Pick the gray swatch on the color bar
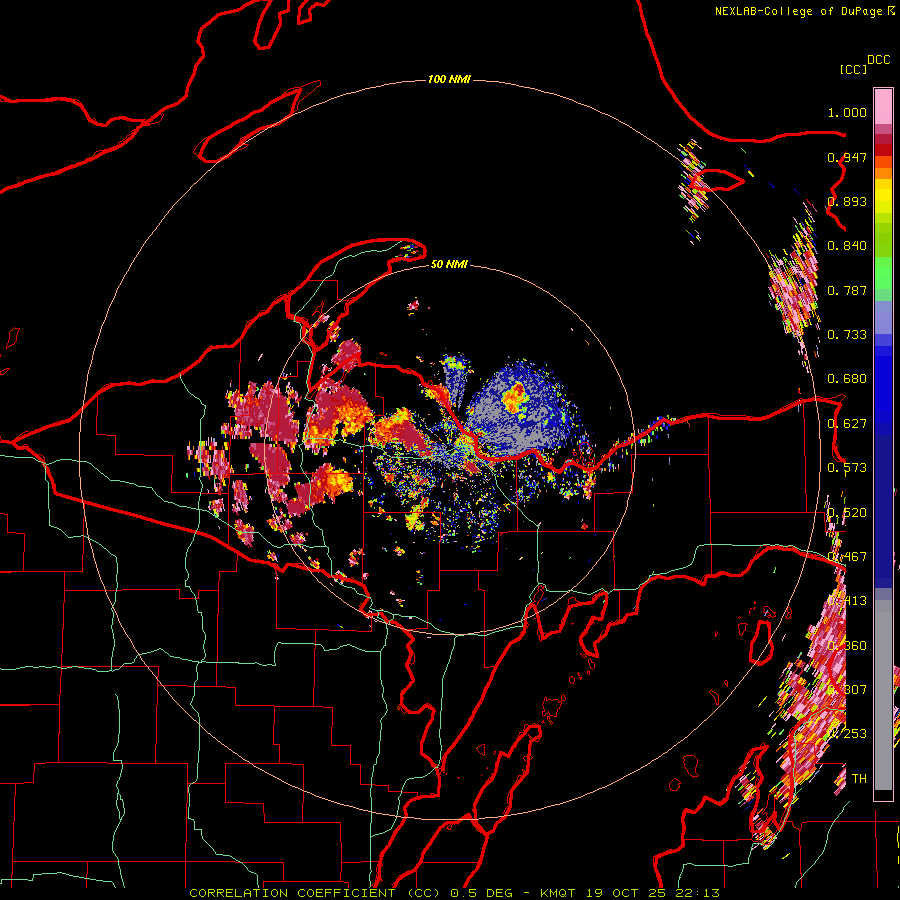This screenshot has width=900, height=900. [883, 695]
